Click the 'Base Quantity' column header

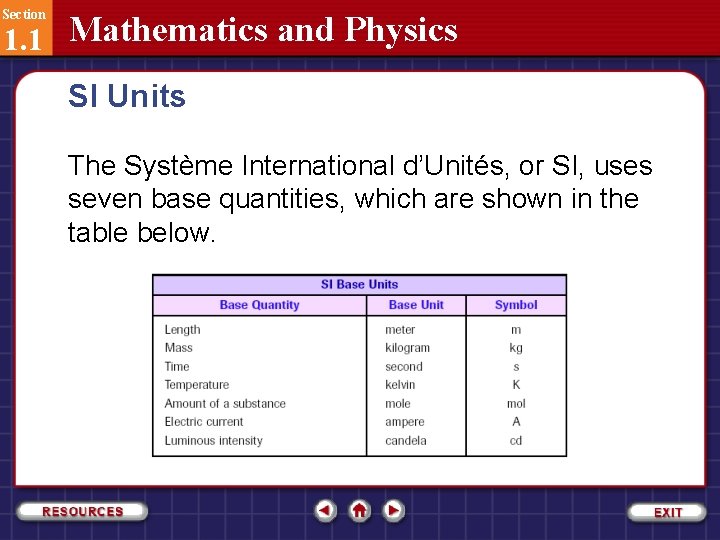pyautogui.click(x=259, y=305)
